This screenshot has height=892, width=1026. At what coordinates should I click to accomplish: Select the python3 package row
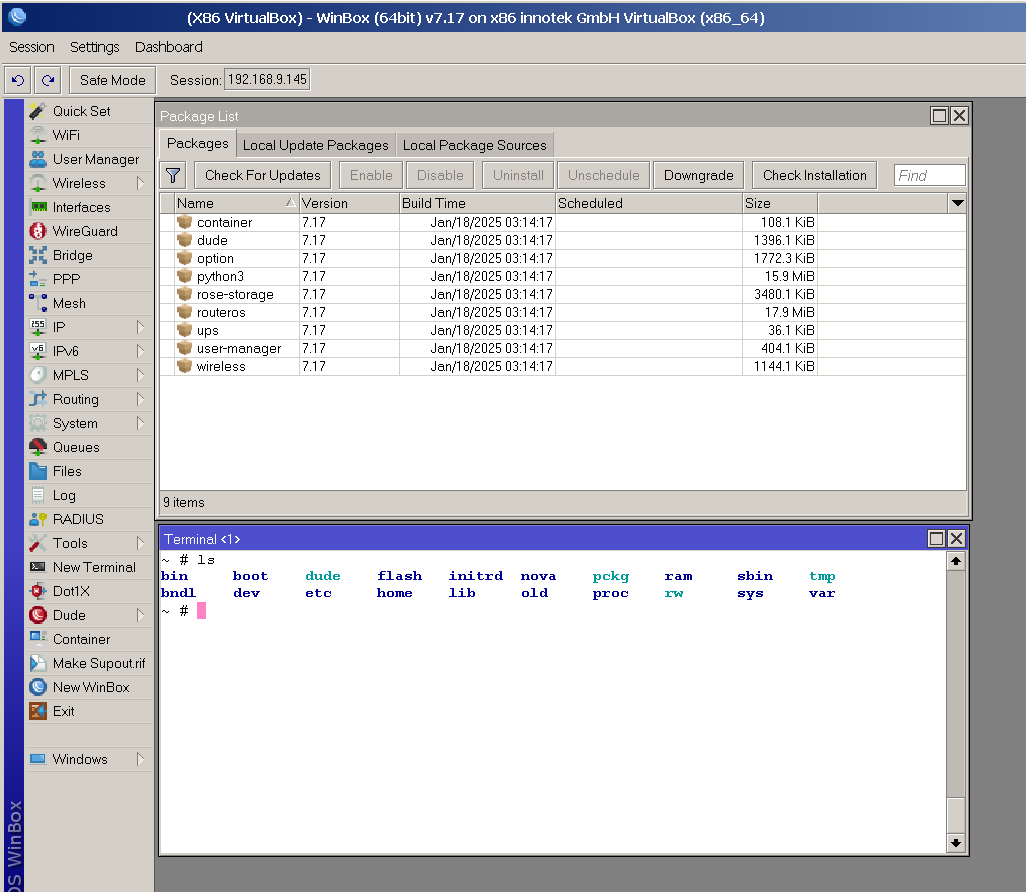click(563, 276)
